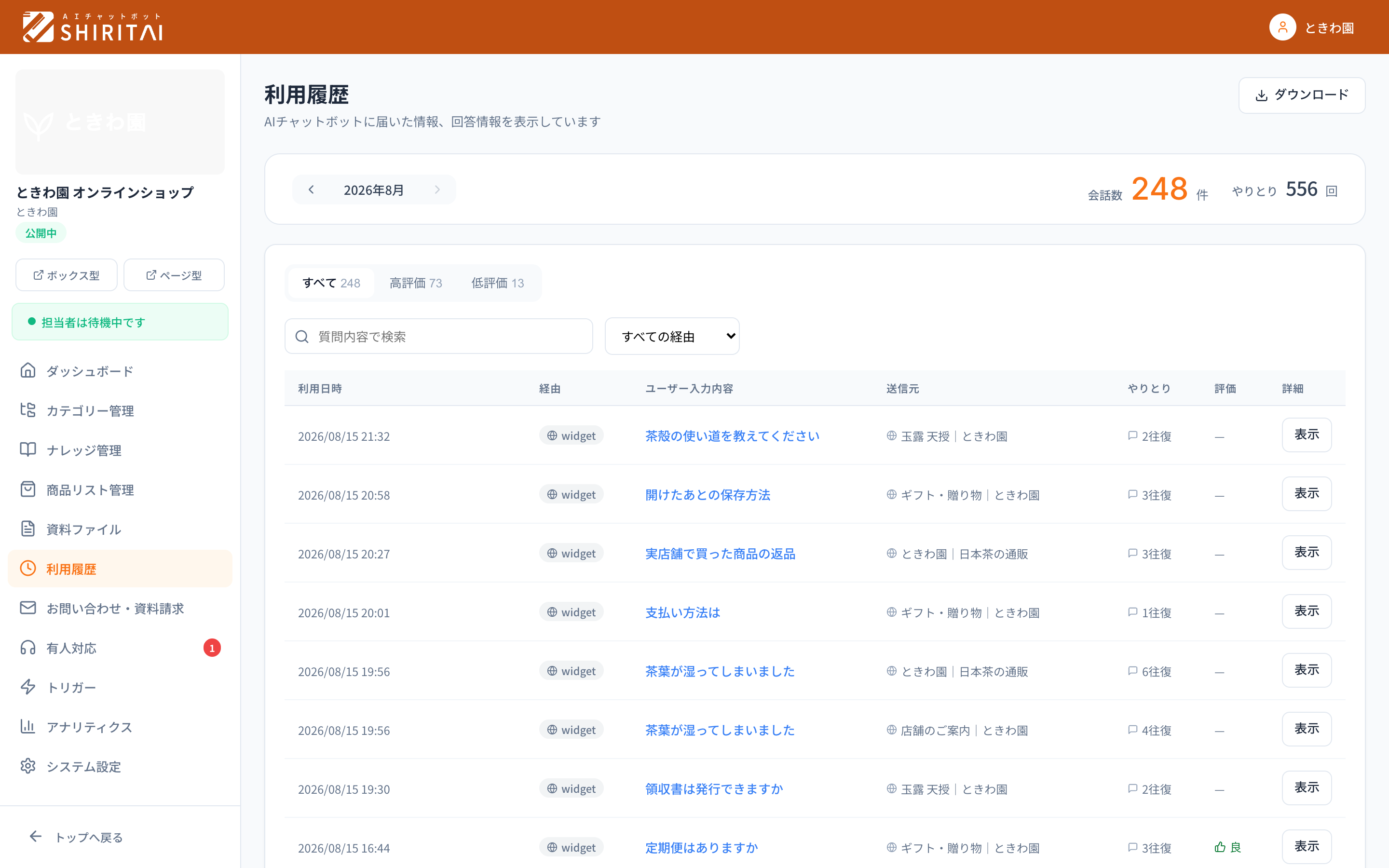Image resolution: width=1389 pixels, height=868 pixels.
Task: Click the SHIRITAI logo
Action: click(x=93, y=27)
